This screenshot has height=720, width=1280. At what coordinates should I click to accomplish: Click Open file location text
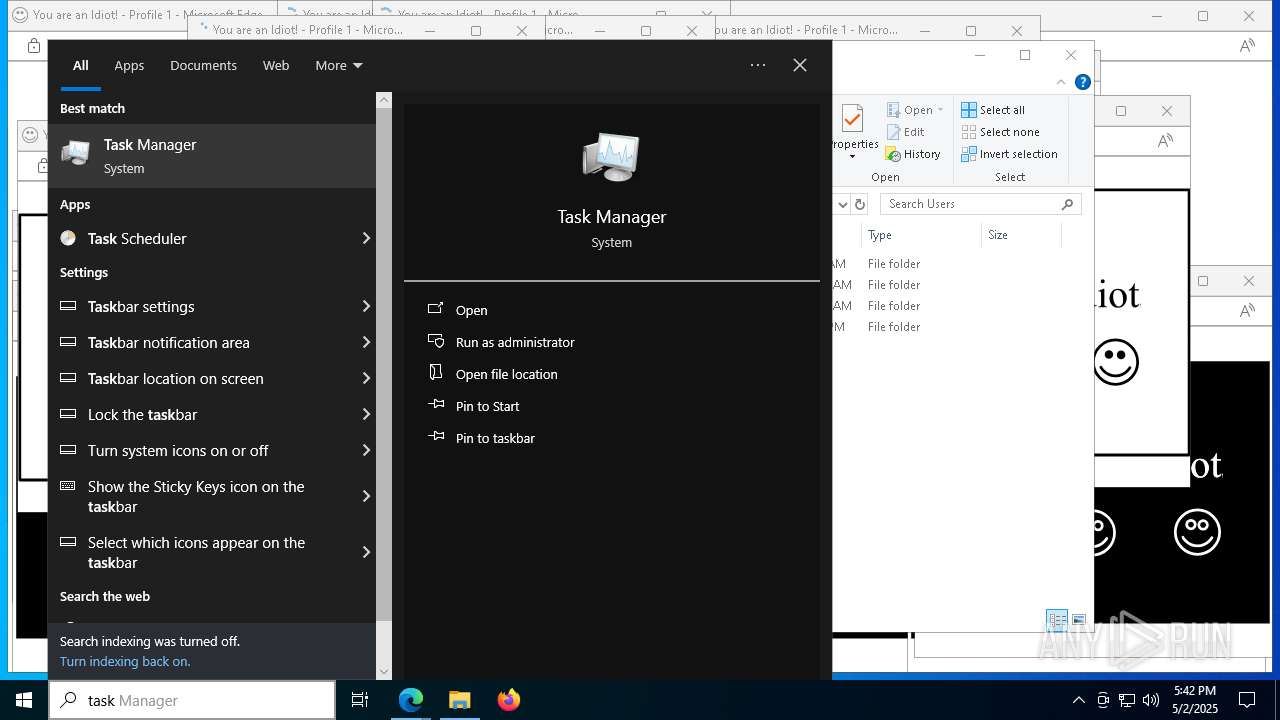(x=506, y=374)
